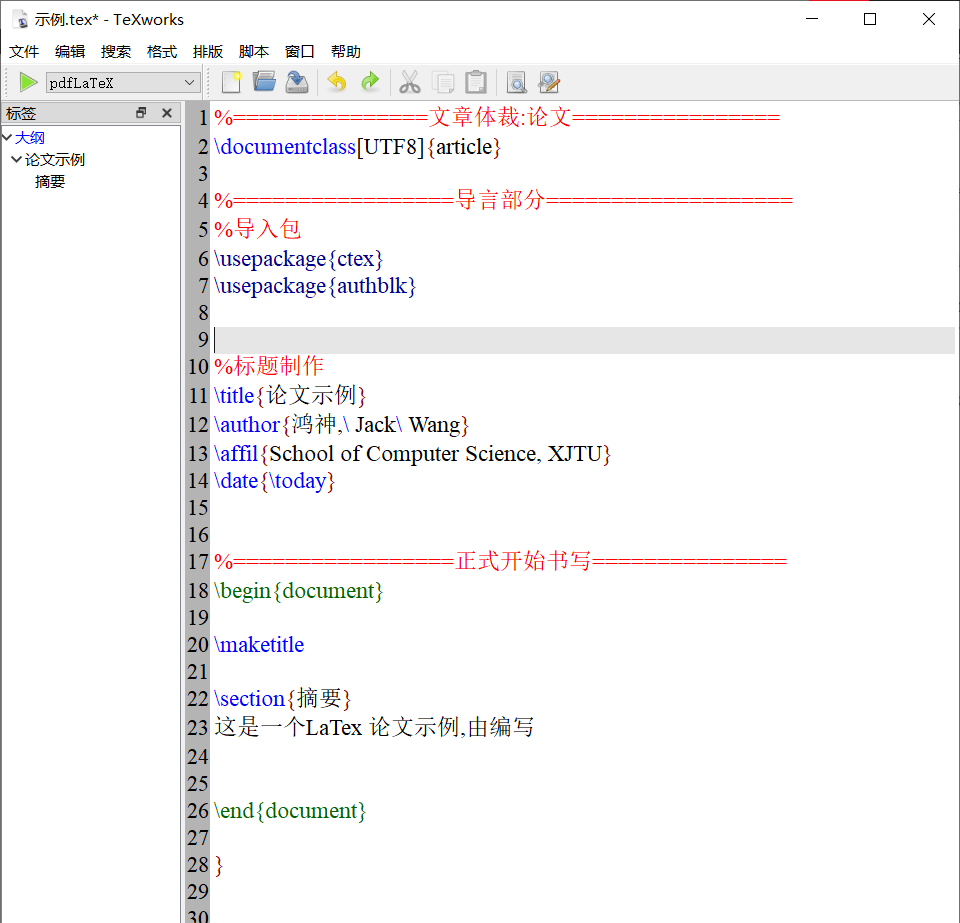
Task: Open the 格式 menu
Action: click(161, 51)
